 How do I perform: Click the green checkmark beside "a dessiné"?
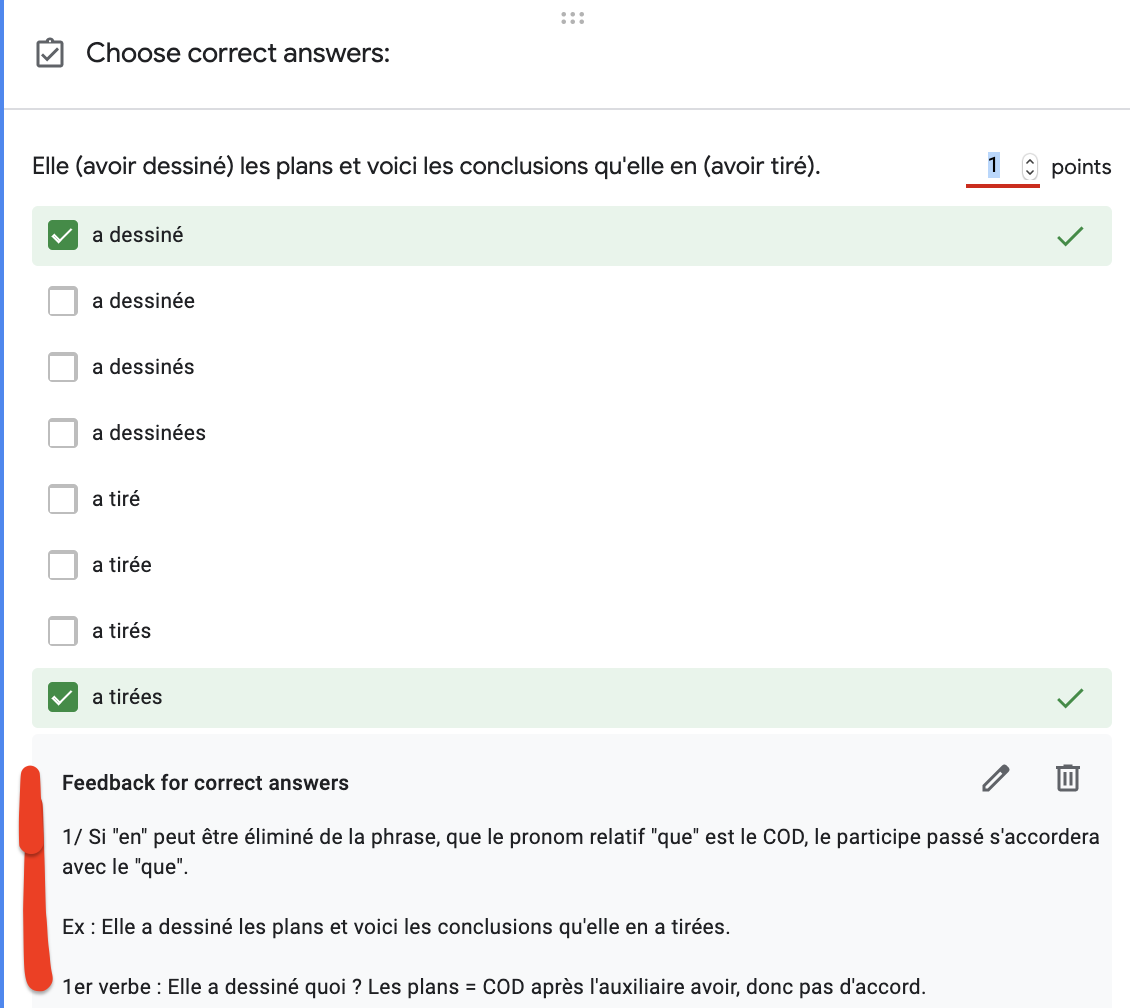click(x=1070, y=236)
